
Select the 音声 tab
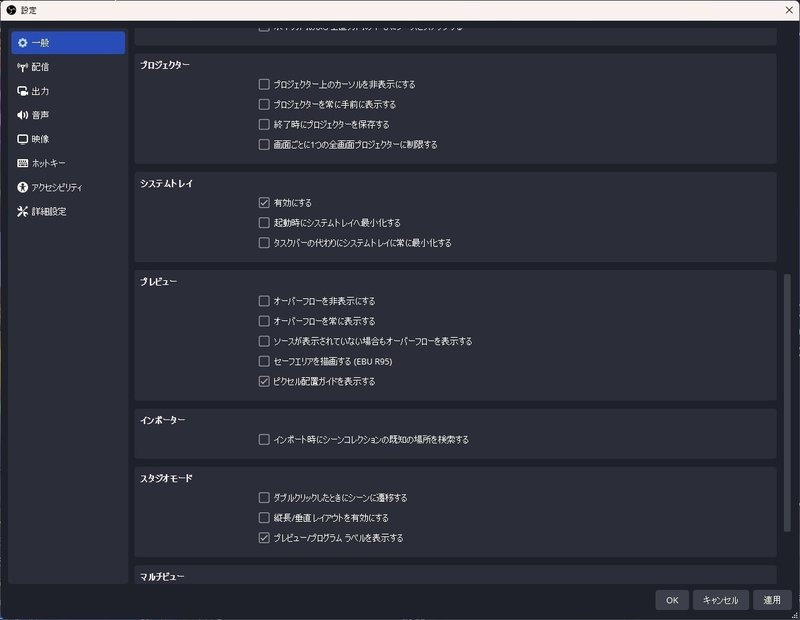(x=68, y=115)
